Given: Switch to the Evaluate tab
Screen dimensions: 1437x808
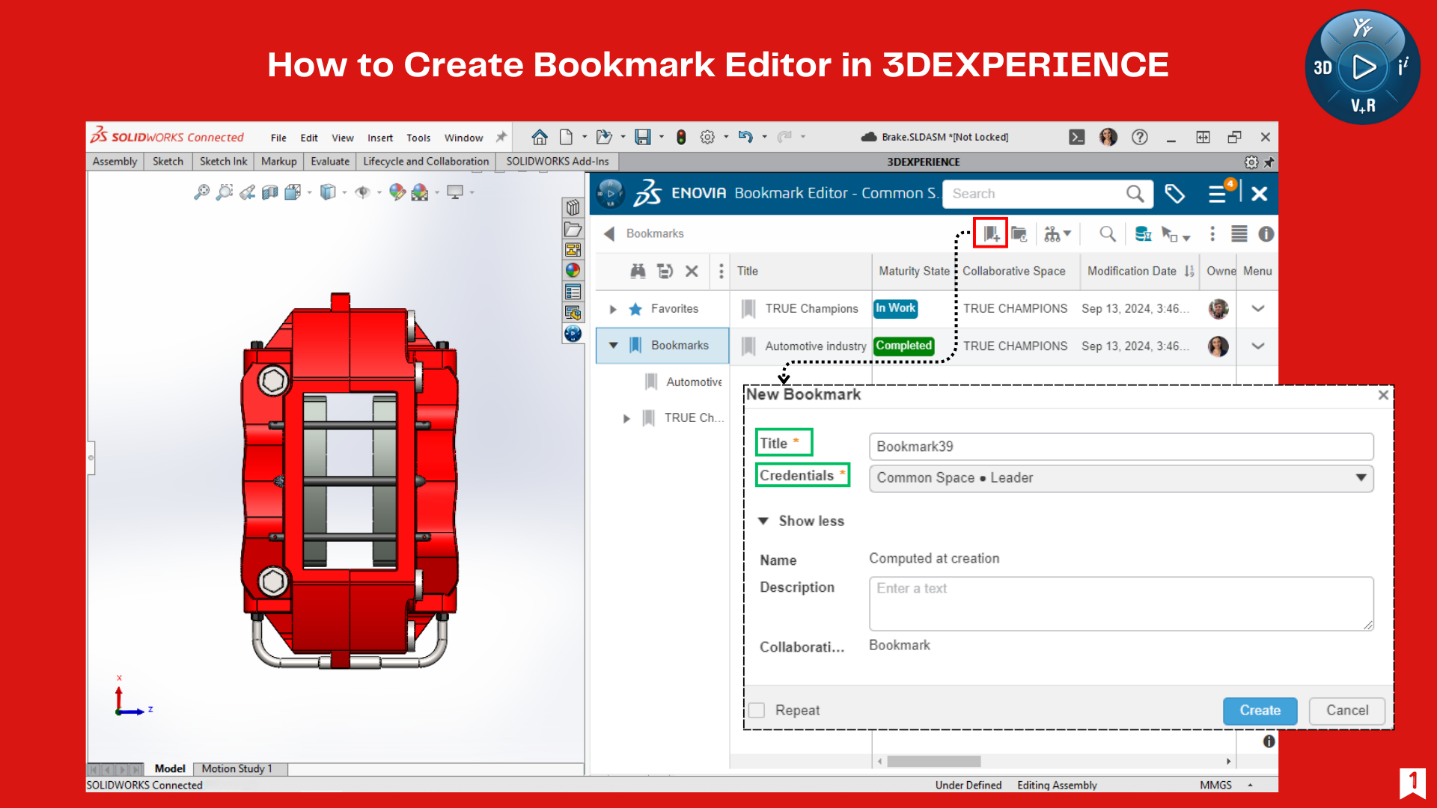Looking at the screenshot, I should tap(330, 161).
